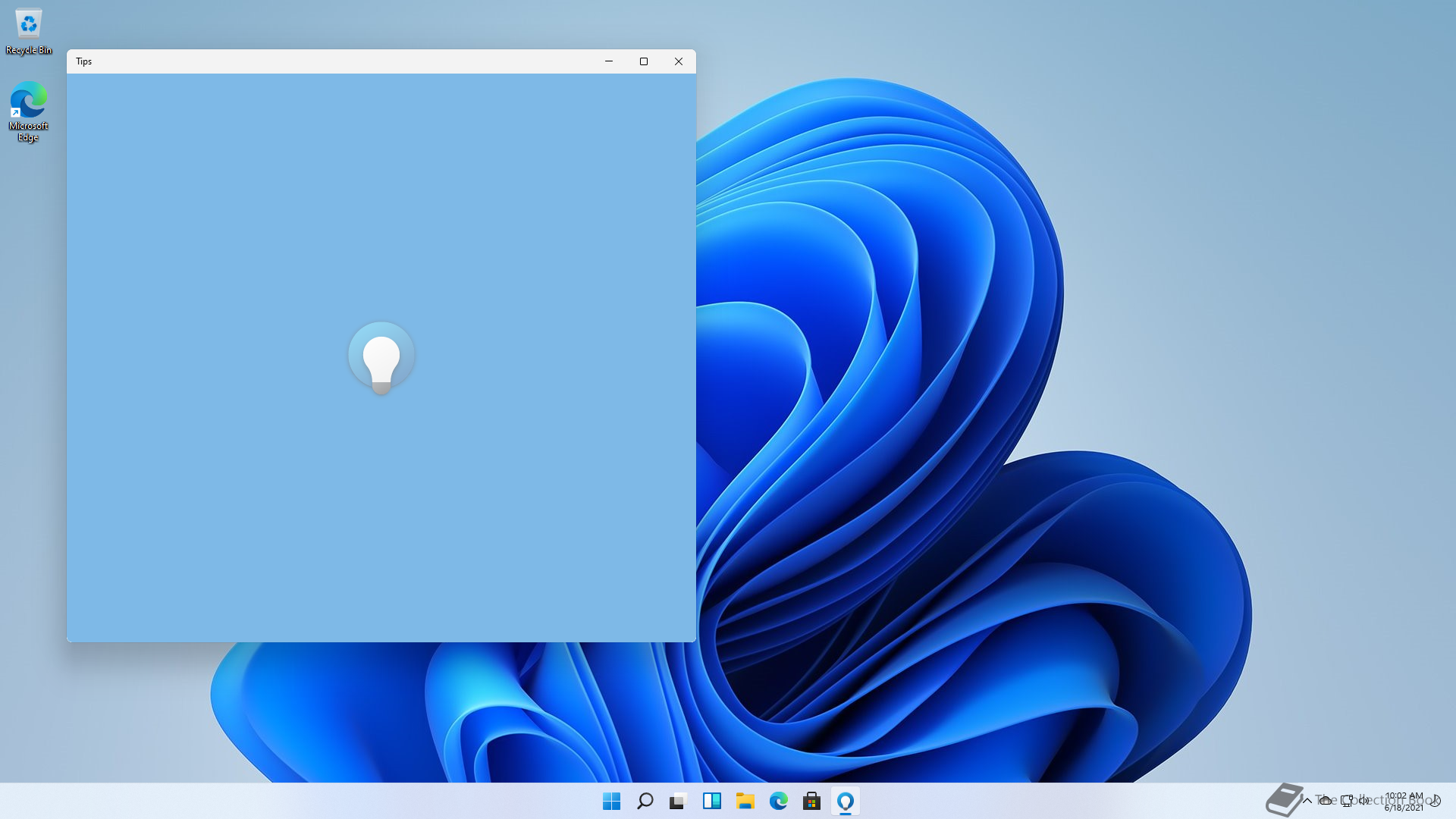1456x819 pixels.
Task: Open the volume speaker tray icon
Action: pyautogui.click(x=1365, y=801)
